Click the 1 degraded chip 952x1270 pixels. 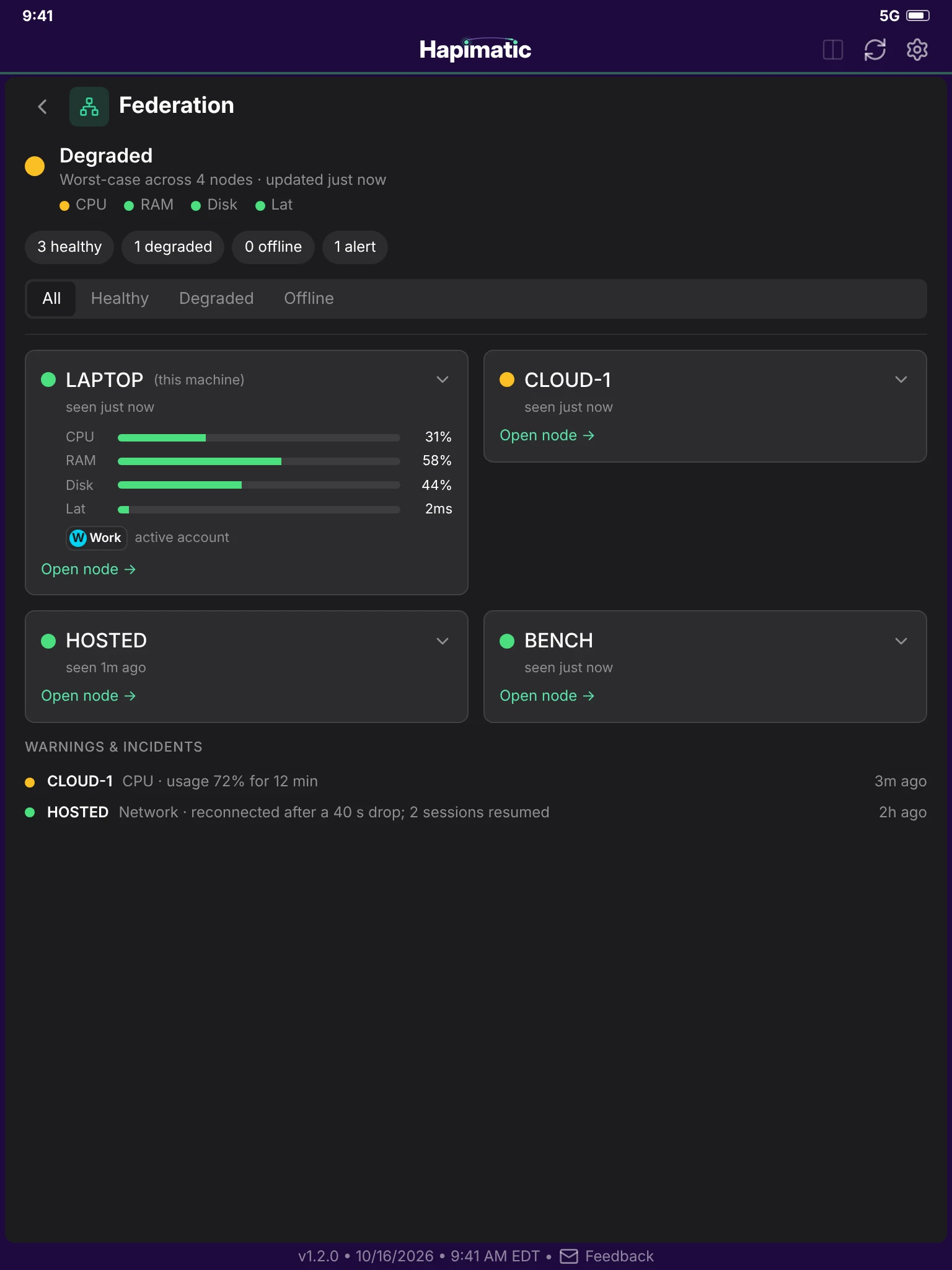(173, 247)
